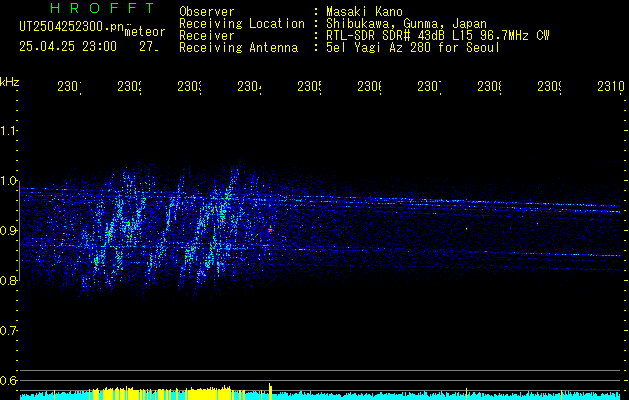Click the word meteor
This screenshot has width=629, height=400.
click(x=145, y=32)
